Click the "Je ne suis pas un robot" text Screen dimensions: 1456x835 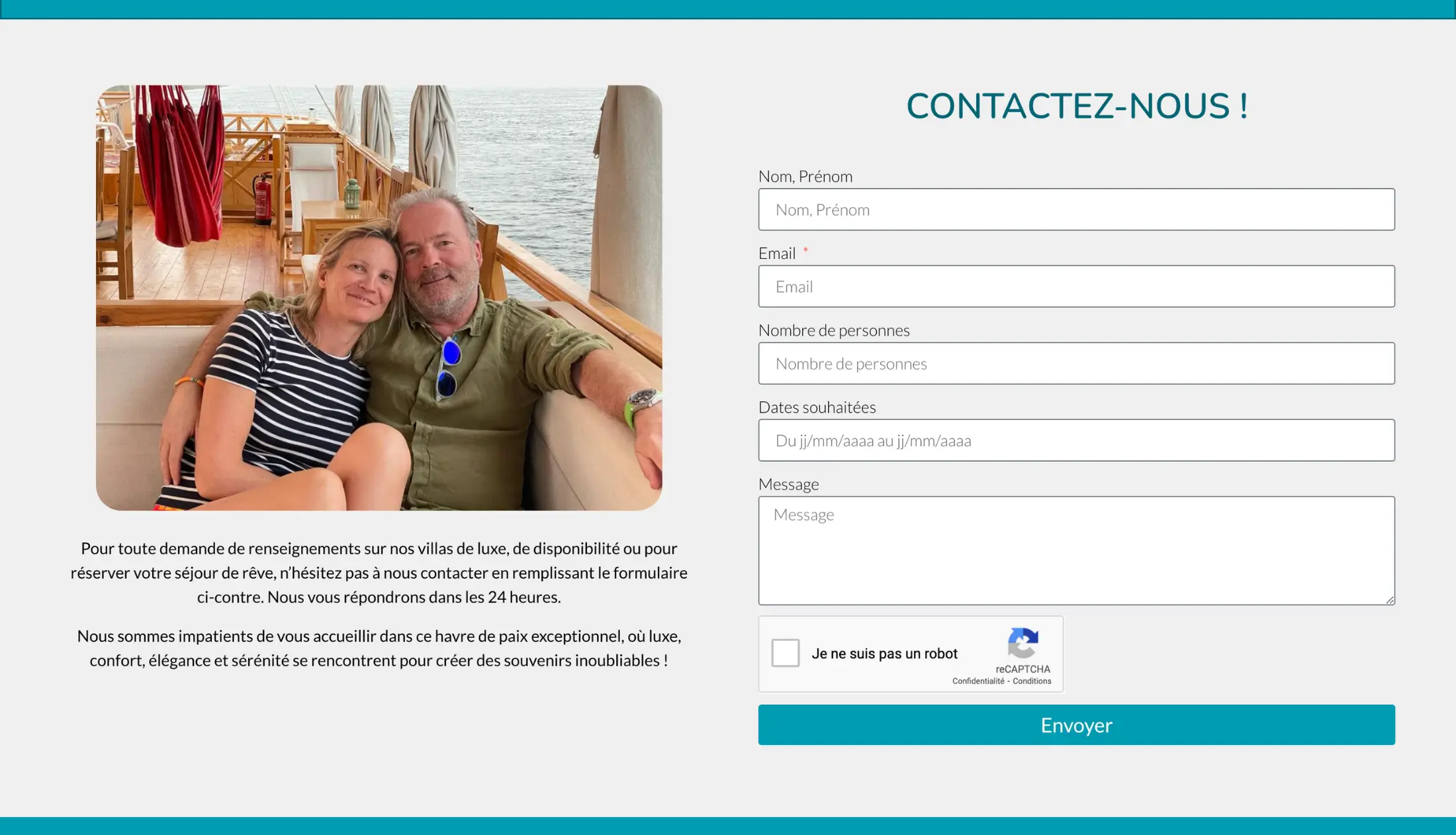click(884, 654)
